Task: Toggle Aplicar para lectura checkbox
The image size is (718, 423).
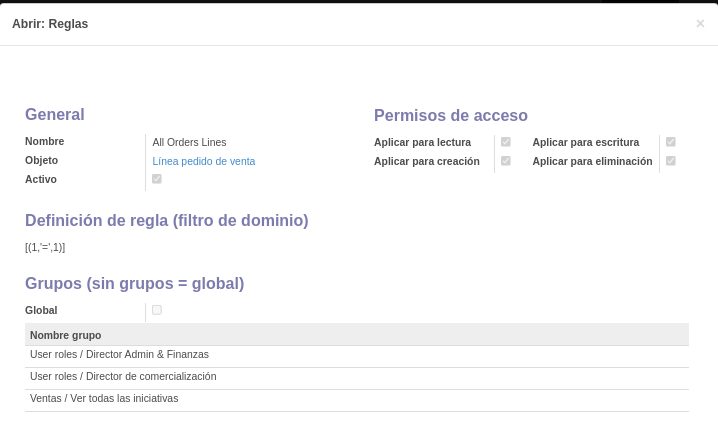Action: [x=506, y=142]
